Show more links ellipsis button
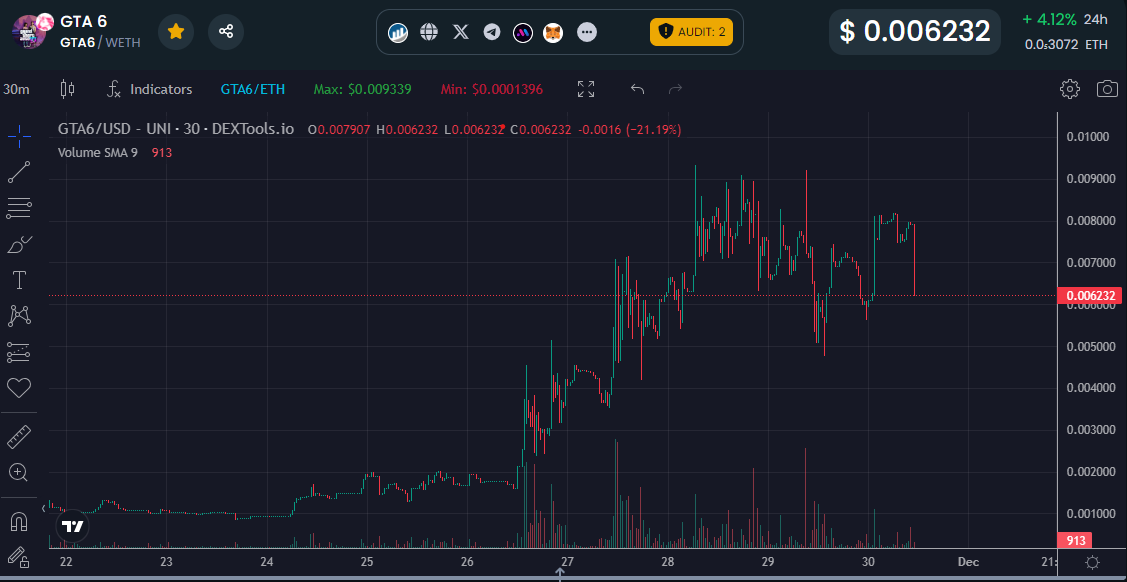The width and height of the screenshot is (1127, 582). click(587, 32)
